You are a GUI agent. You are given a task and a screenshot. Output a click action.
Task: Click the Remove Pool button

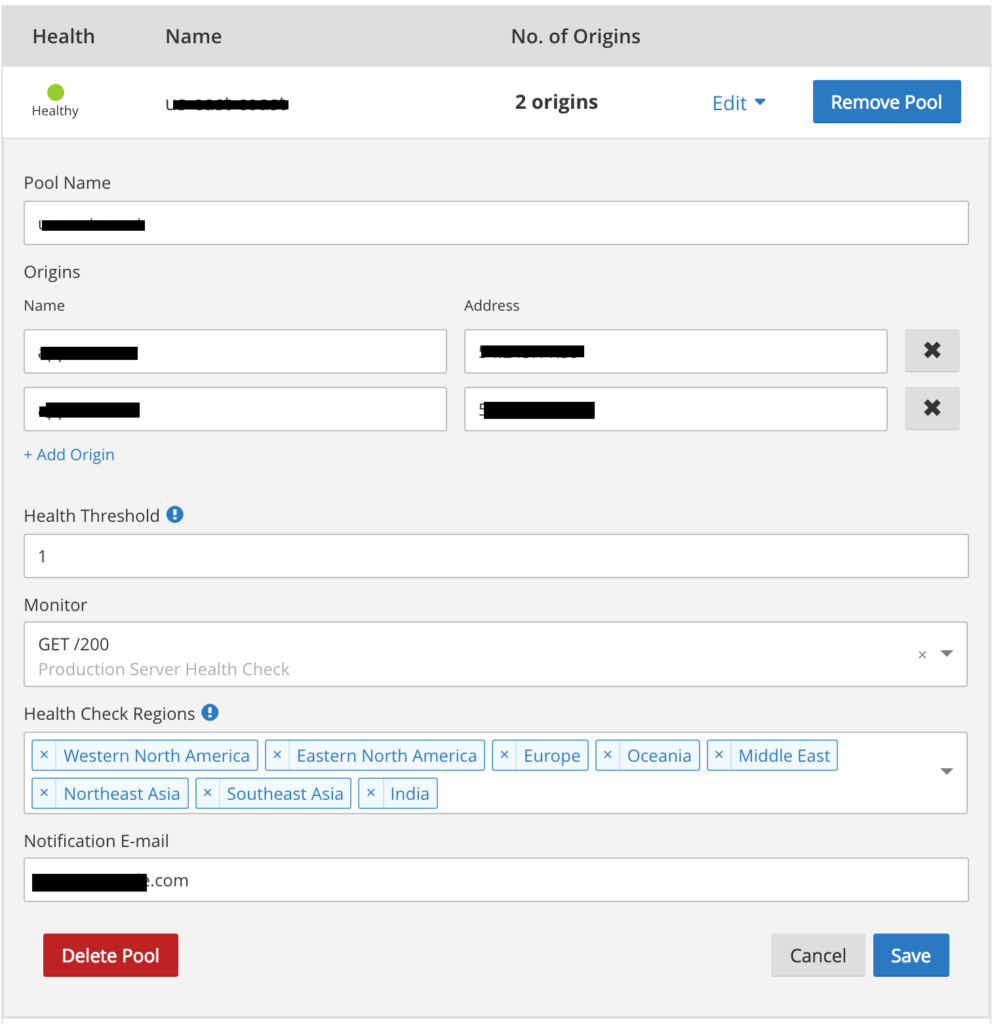pos(886,101)
